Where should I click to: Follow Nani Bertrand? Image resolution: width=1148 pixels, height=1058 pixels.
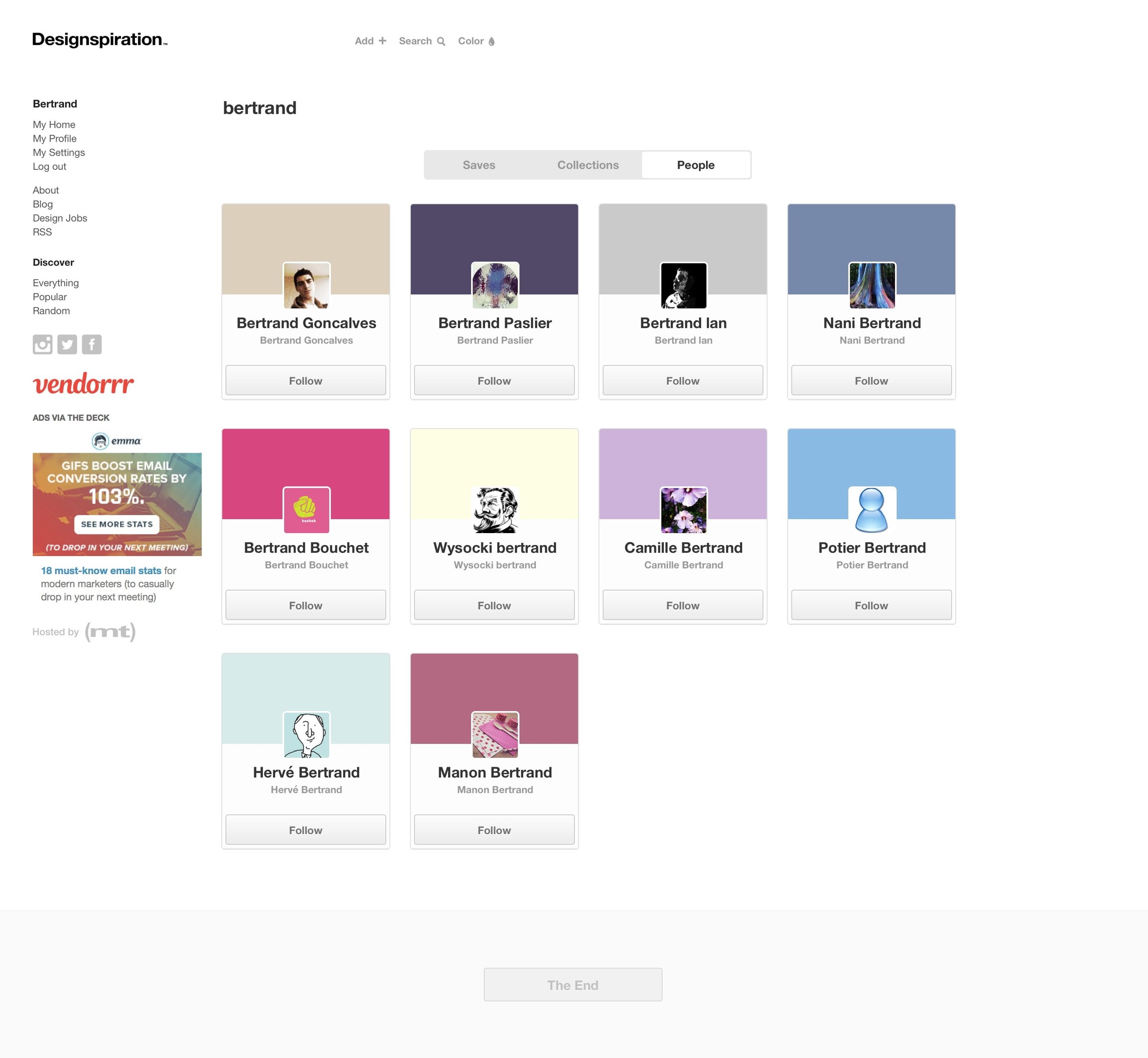[x=871, y=380]
